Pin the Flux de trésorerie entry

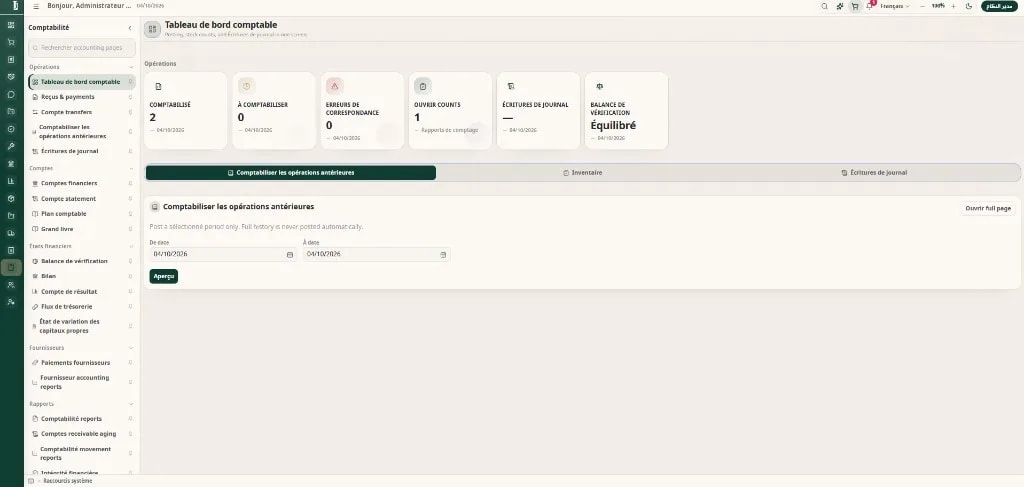pyautogui.click(x=131, y=307)
